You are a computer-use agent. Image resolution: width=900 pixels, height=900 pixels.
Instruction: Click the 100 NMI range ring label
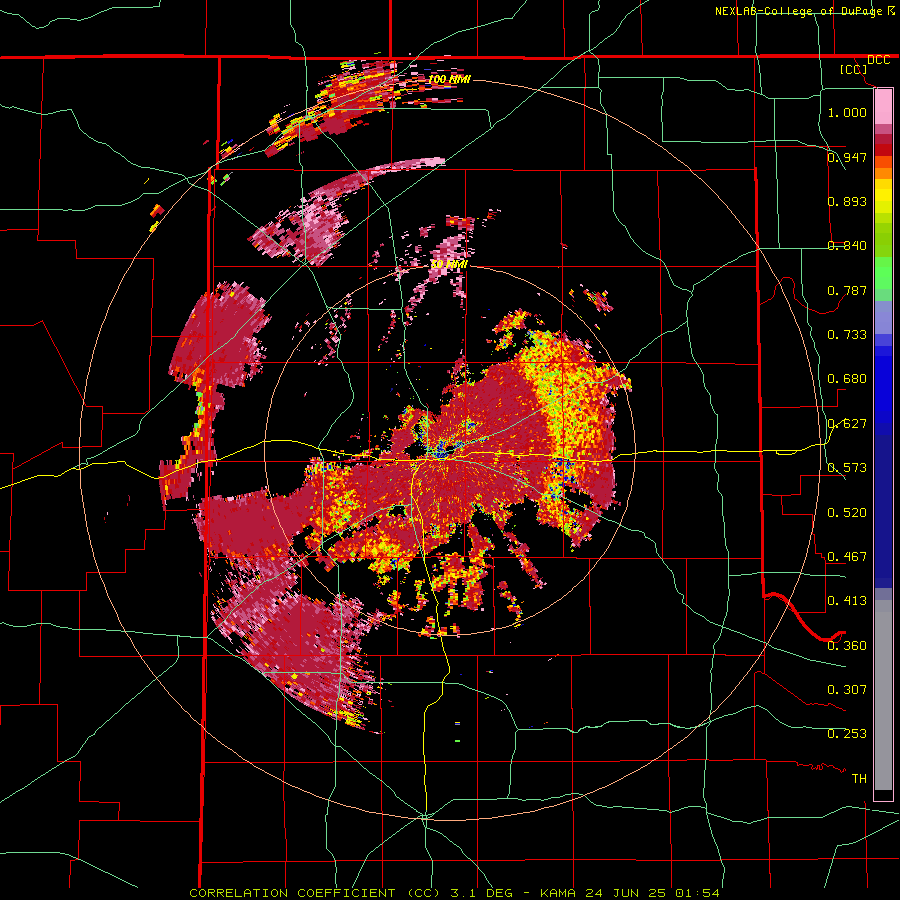click(449, 79)
